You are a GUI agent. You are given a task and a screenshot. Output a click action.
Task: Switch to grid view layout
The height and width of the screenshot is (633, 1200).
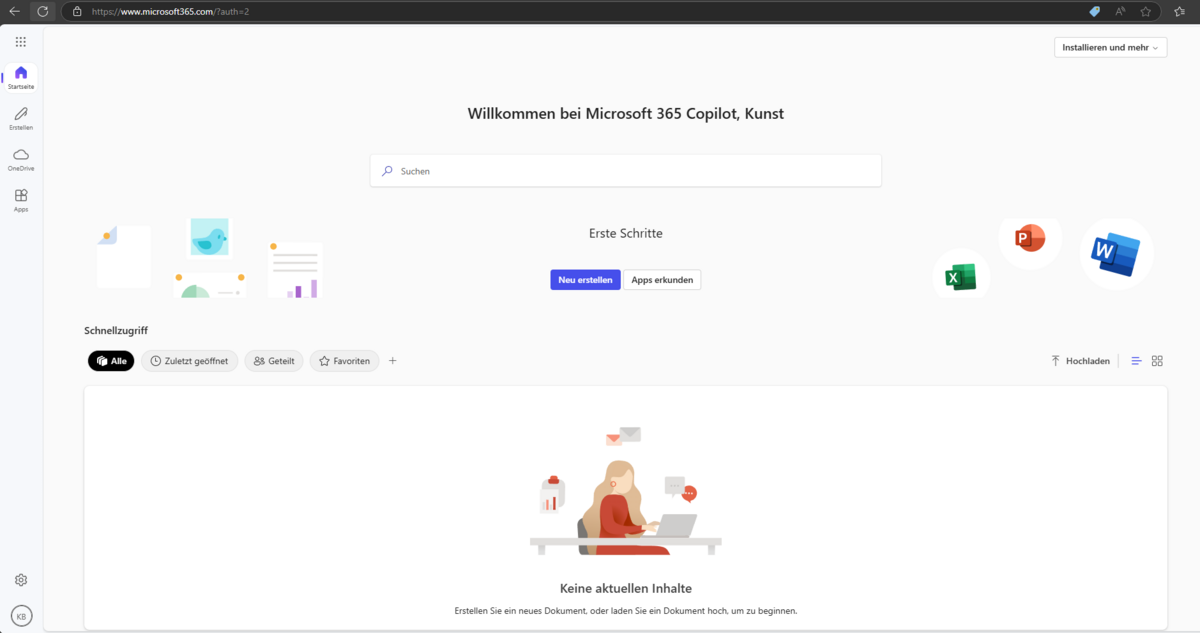point(1157,361)
